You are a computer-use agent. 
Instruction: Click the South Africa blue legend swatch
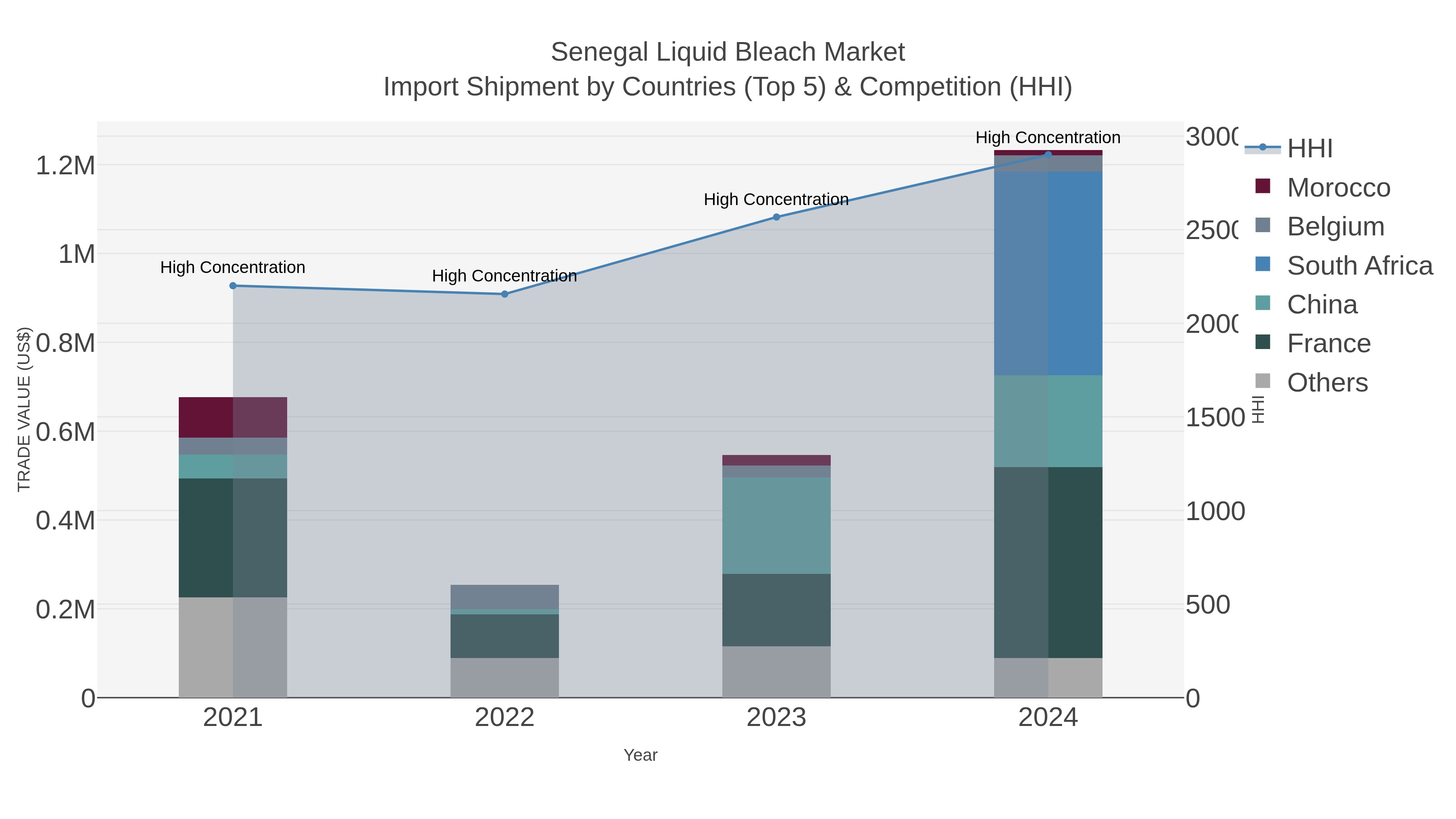point(1263,264)
